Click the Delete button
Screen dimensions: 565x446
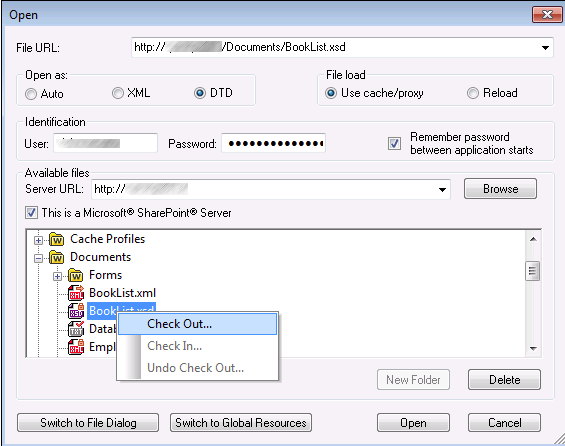click(x=504, y=380)
